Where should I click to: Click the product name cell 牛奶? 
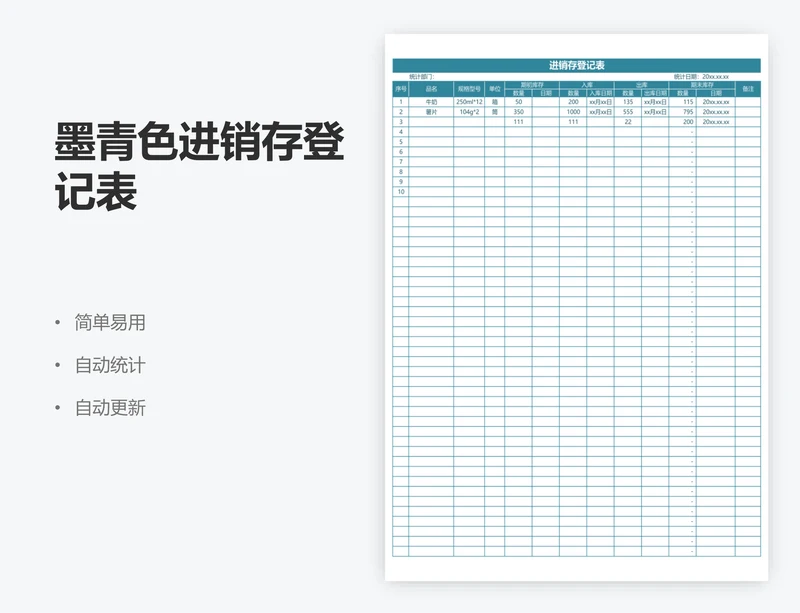tap(431, 102)
